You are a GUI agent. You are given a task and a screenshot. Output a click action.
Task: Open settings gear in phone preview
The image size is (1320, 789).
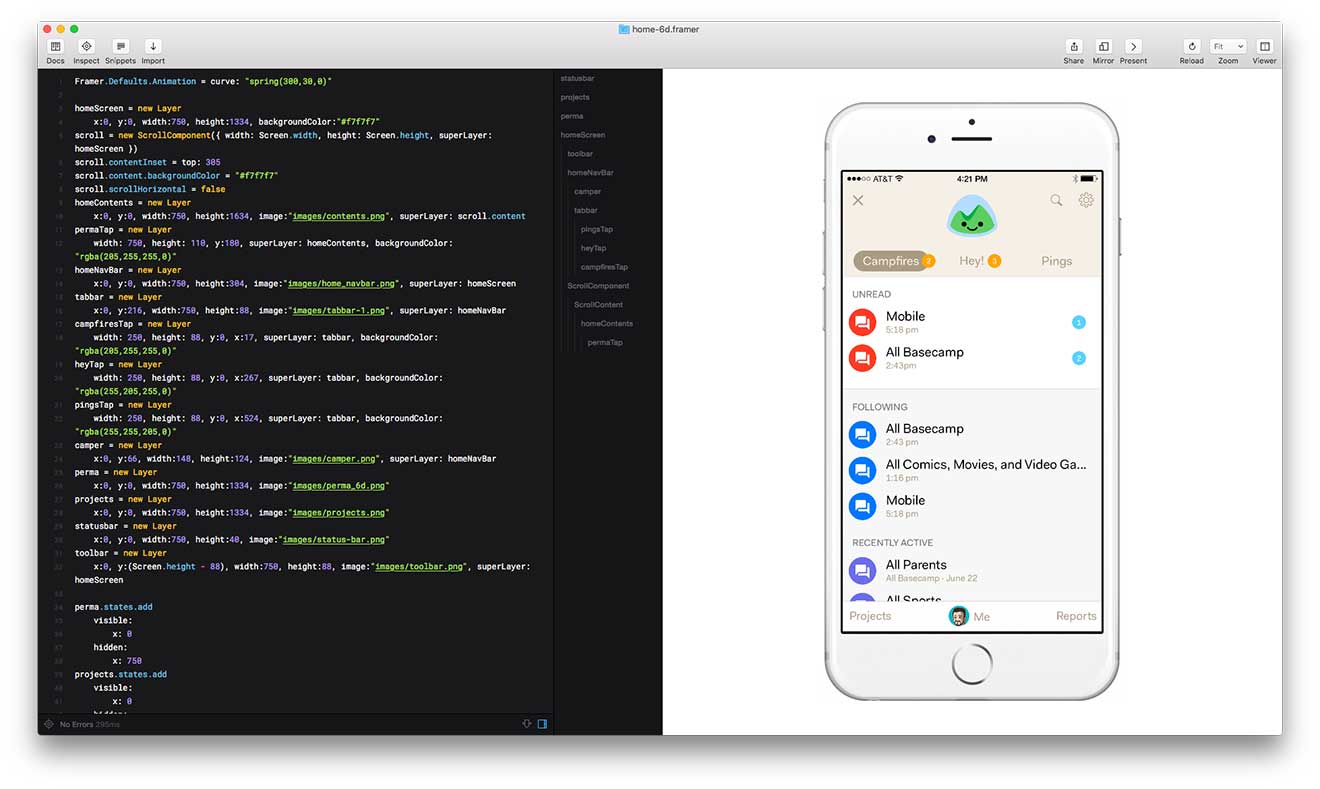pos(1086,200)
